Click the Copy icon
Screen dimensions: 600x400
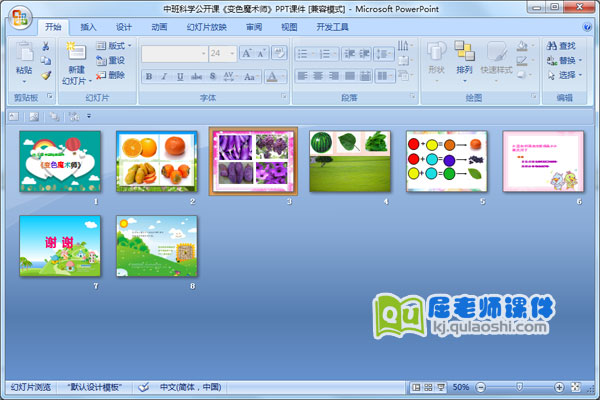coord(46,60)
